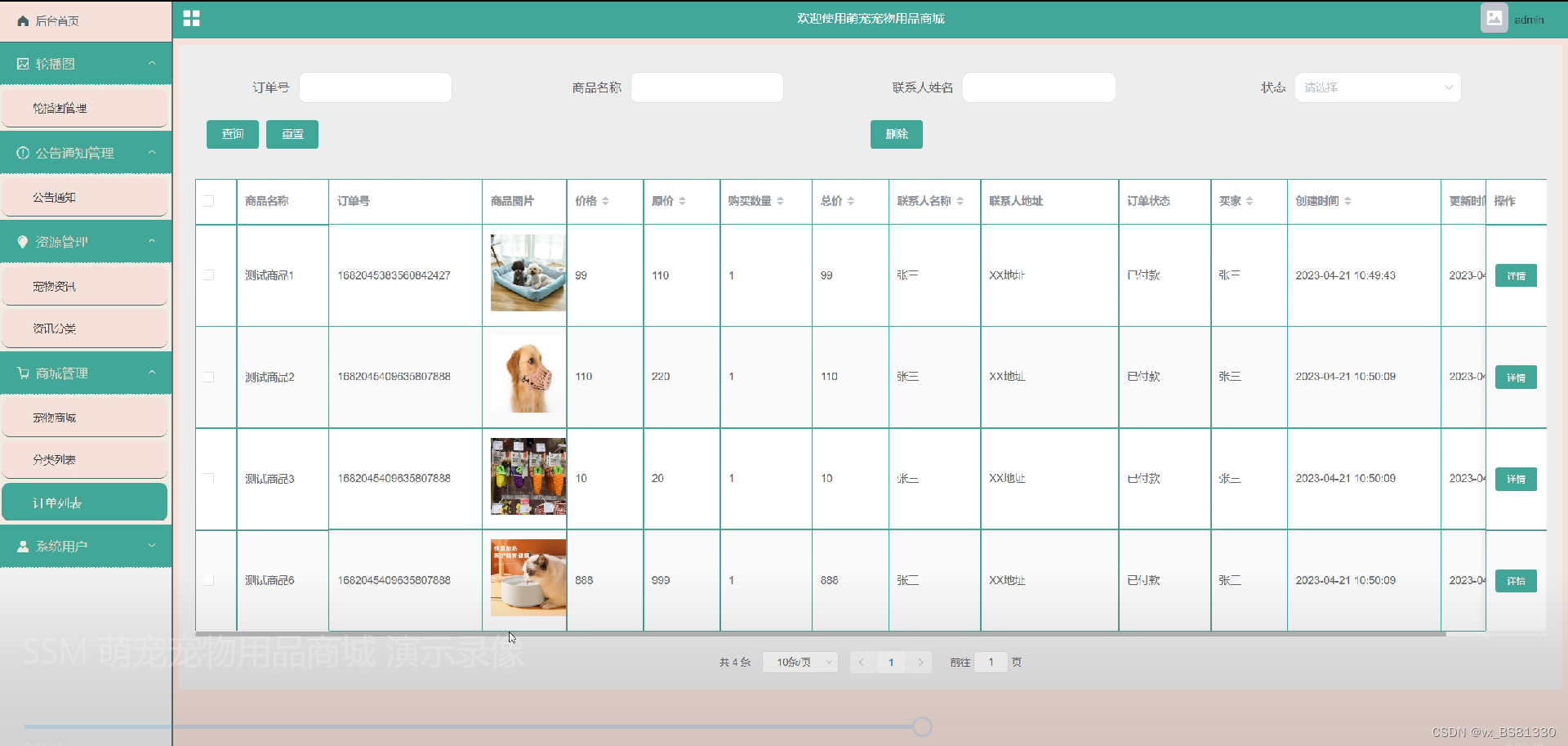This screenshot has width=1568, height=746.
Task: Click the admin avatar image icon
Action: pyautogui.click(x=1494, y=18)
